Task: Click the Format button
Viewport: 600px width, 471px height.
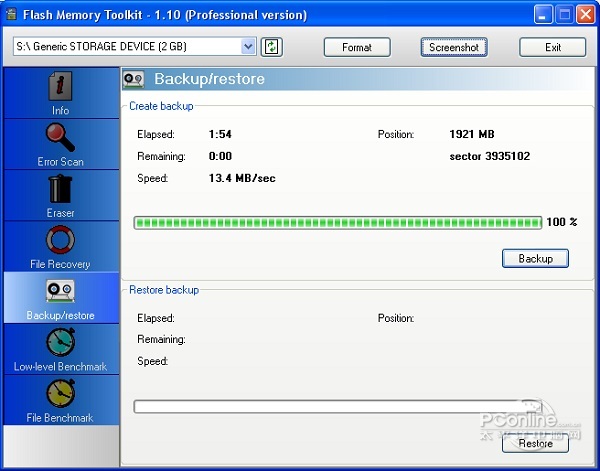Action: coord(357,47)
